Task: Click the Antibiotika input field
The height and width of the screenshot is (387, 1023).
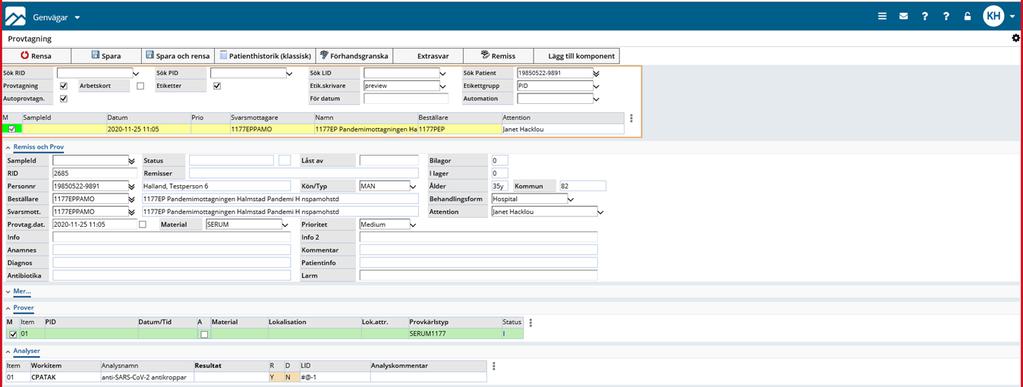Action: [172, 275]
